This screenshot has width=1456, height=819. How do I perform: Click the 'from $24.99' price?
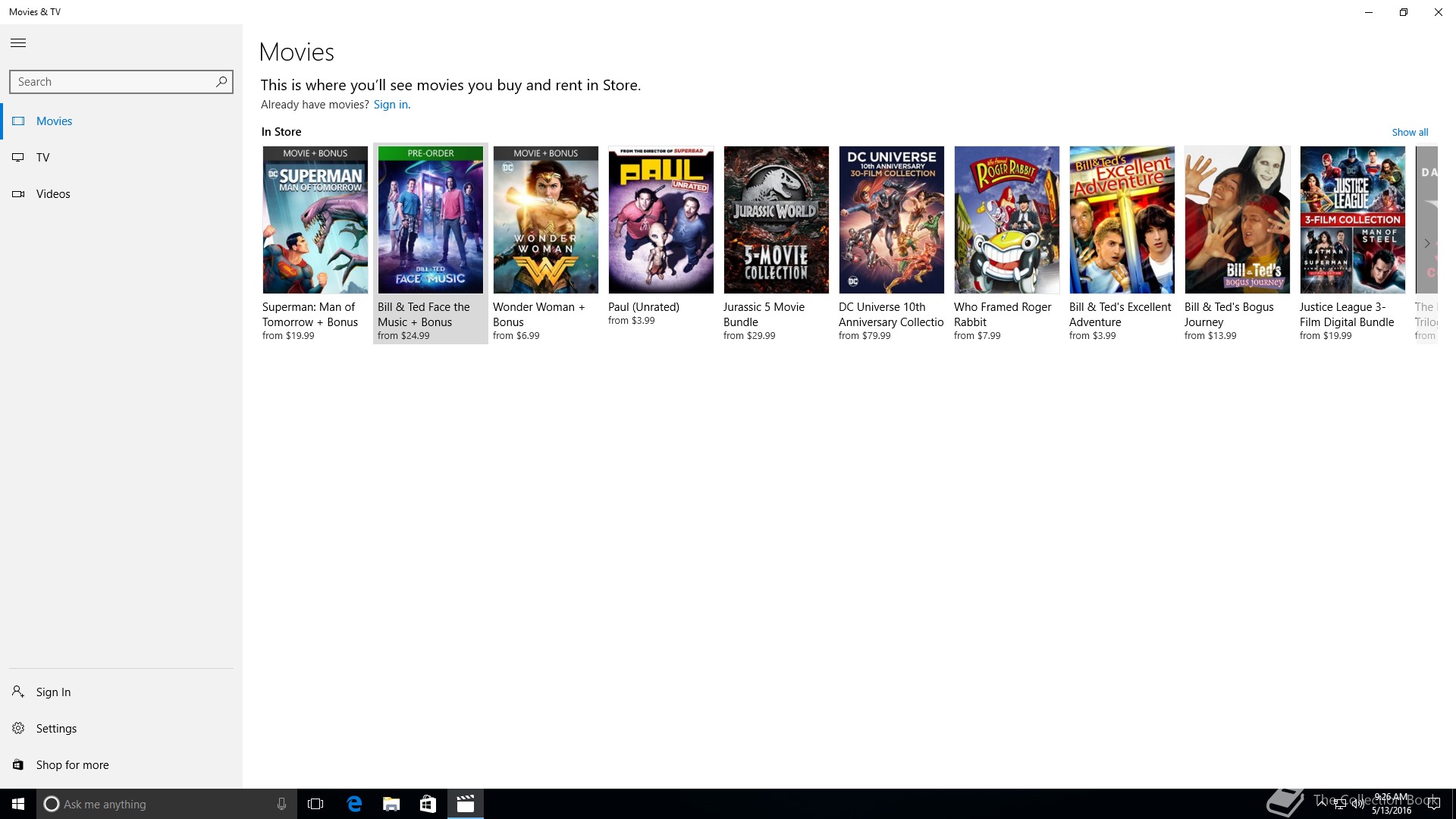[x=403, y=336]
